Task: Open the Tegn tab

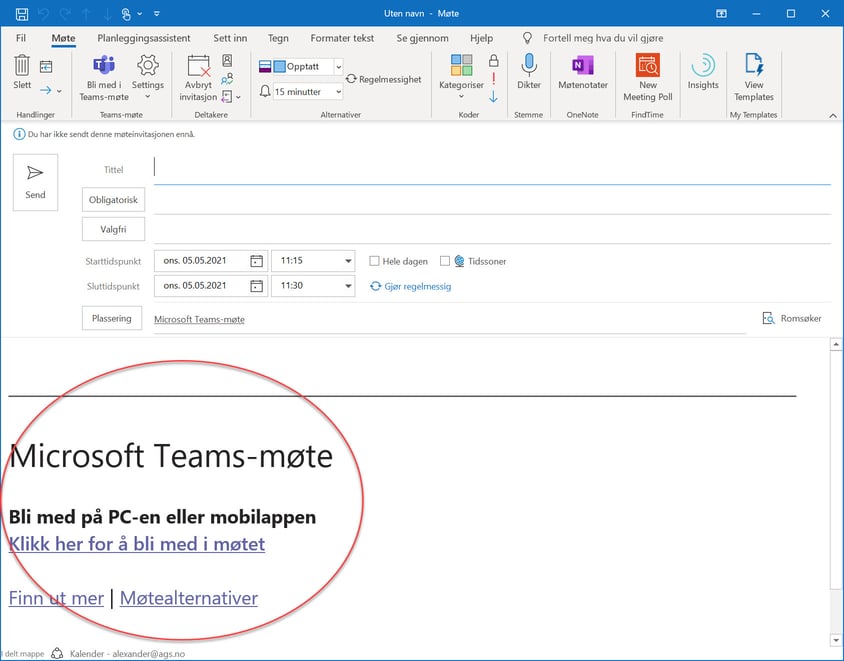Action: [x=278, y=38]
